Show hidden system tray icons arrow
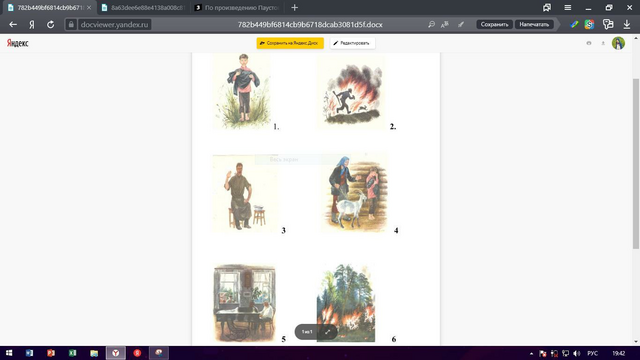 click(531, 353)
